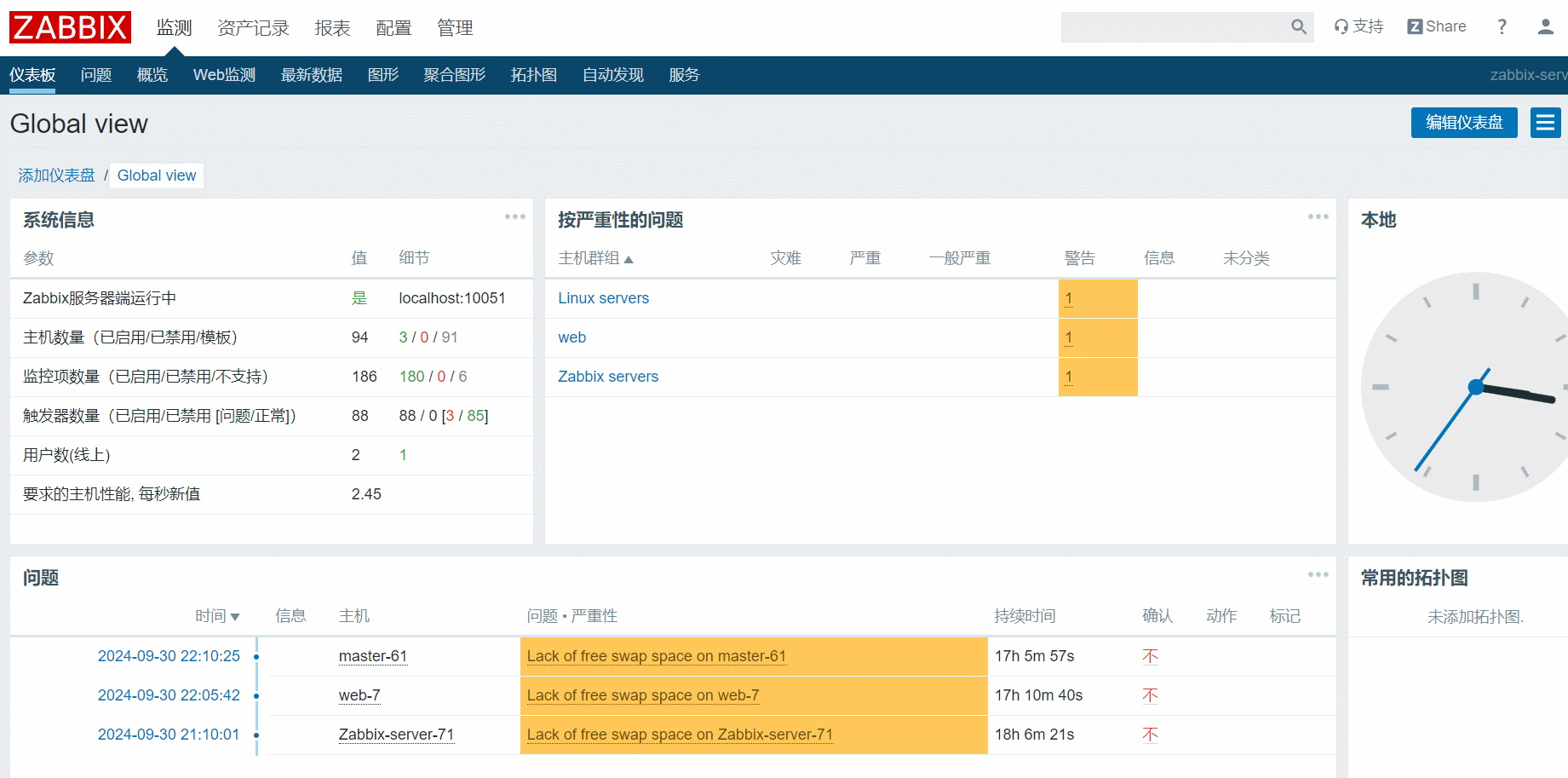Go to the 问题 submenu tab

[x=96, y=75]
